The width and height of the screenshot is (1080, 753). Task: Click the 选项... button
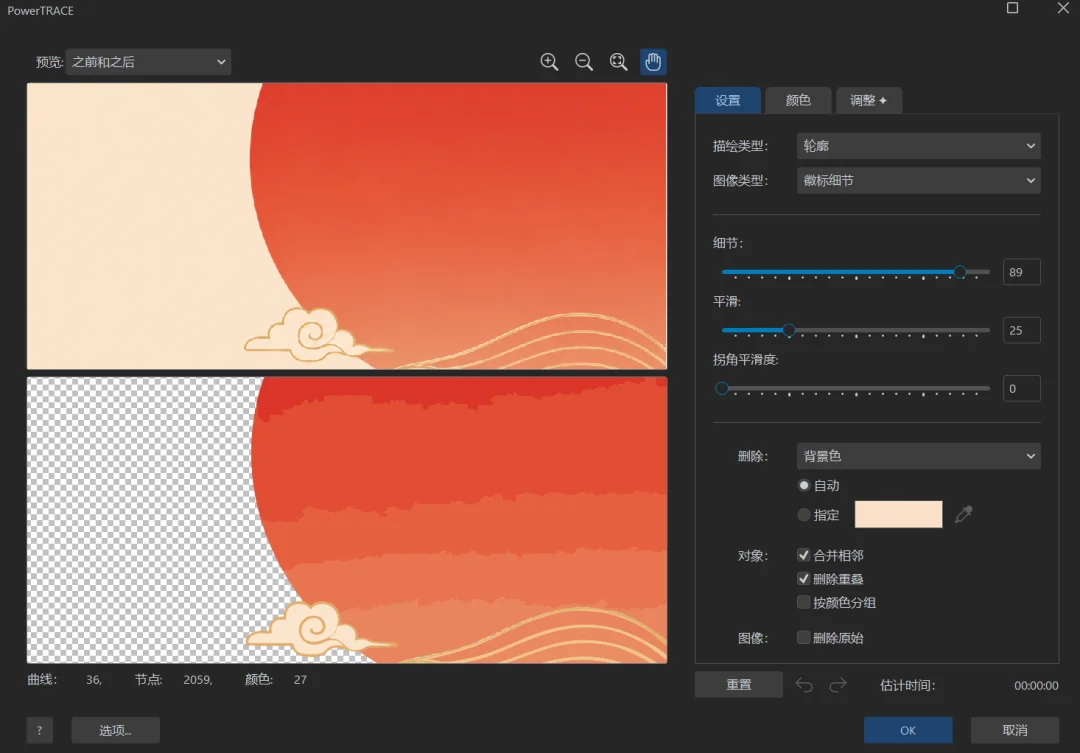(x=115, y=730)
